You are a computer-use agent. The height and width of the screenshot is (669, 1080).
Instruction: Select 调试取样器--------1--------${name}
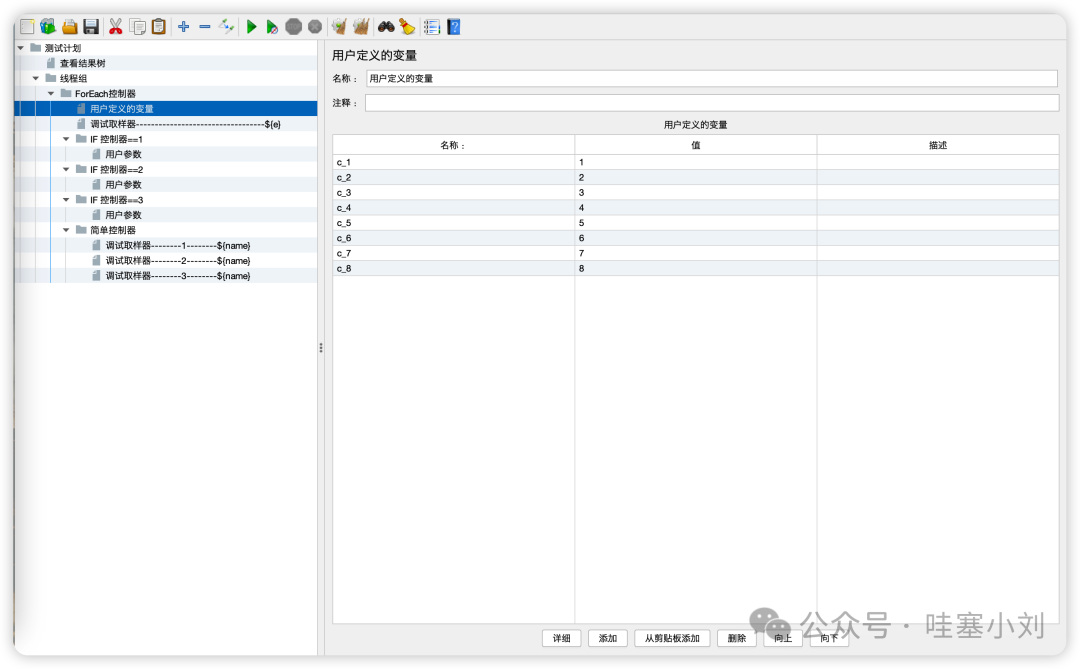[x=177, y=245]
